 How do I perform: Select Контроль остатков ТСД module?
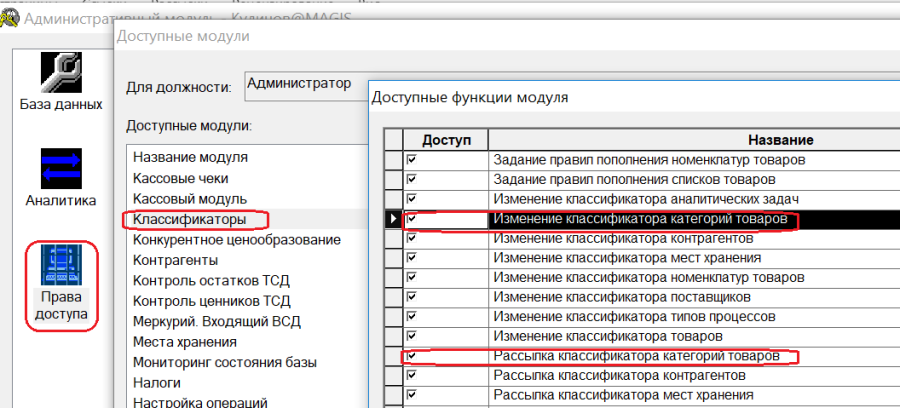(x=211, y=281)
